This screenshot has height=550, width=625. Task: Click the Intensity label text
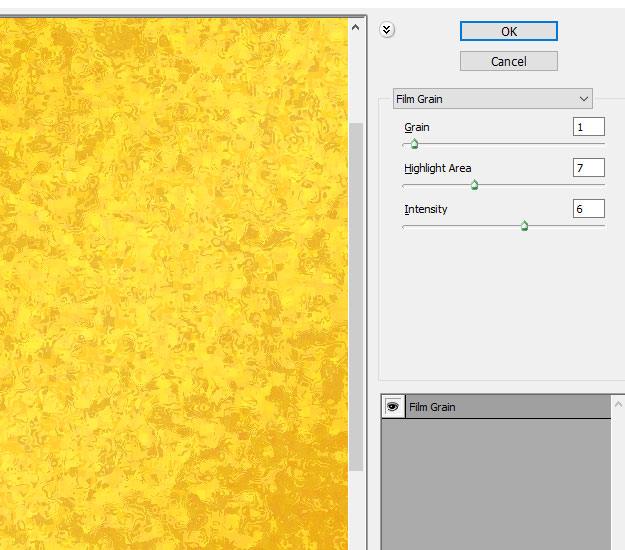[425, 210]
